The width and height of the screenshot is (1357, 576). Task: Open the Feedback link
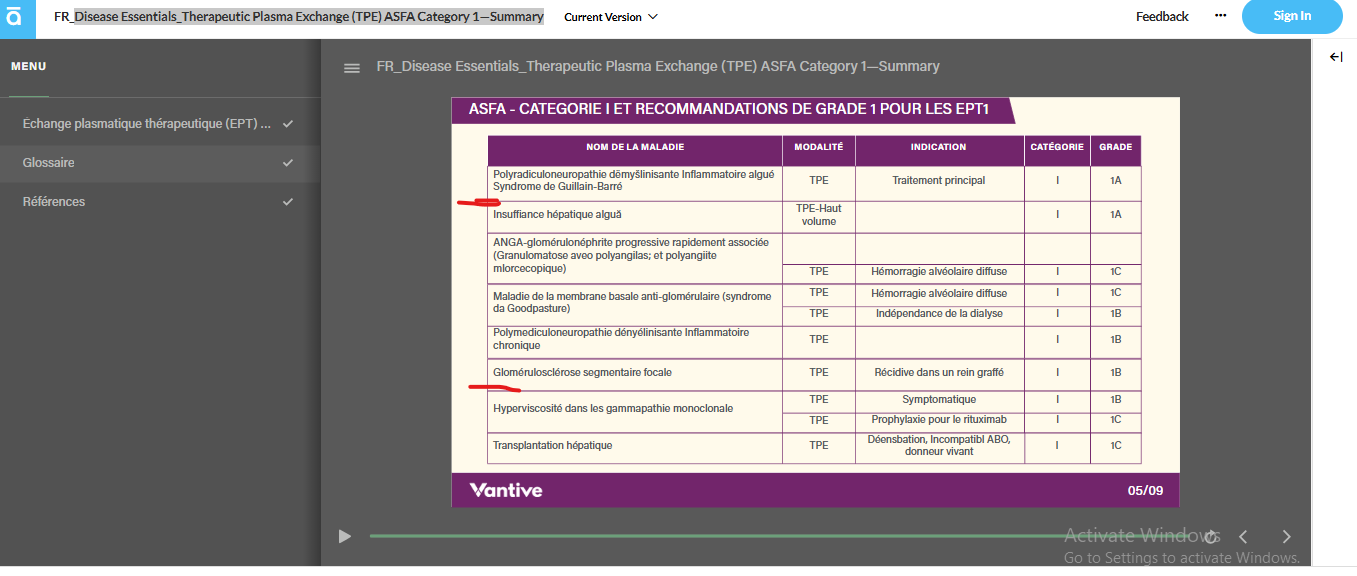1162,16
